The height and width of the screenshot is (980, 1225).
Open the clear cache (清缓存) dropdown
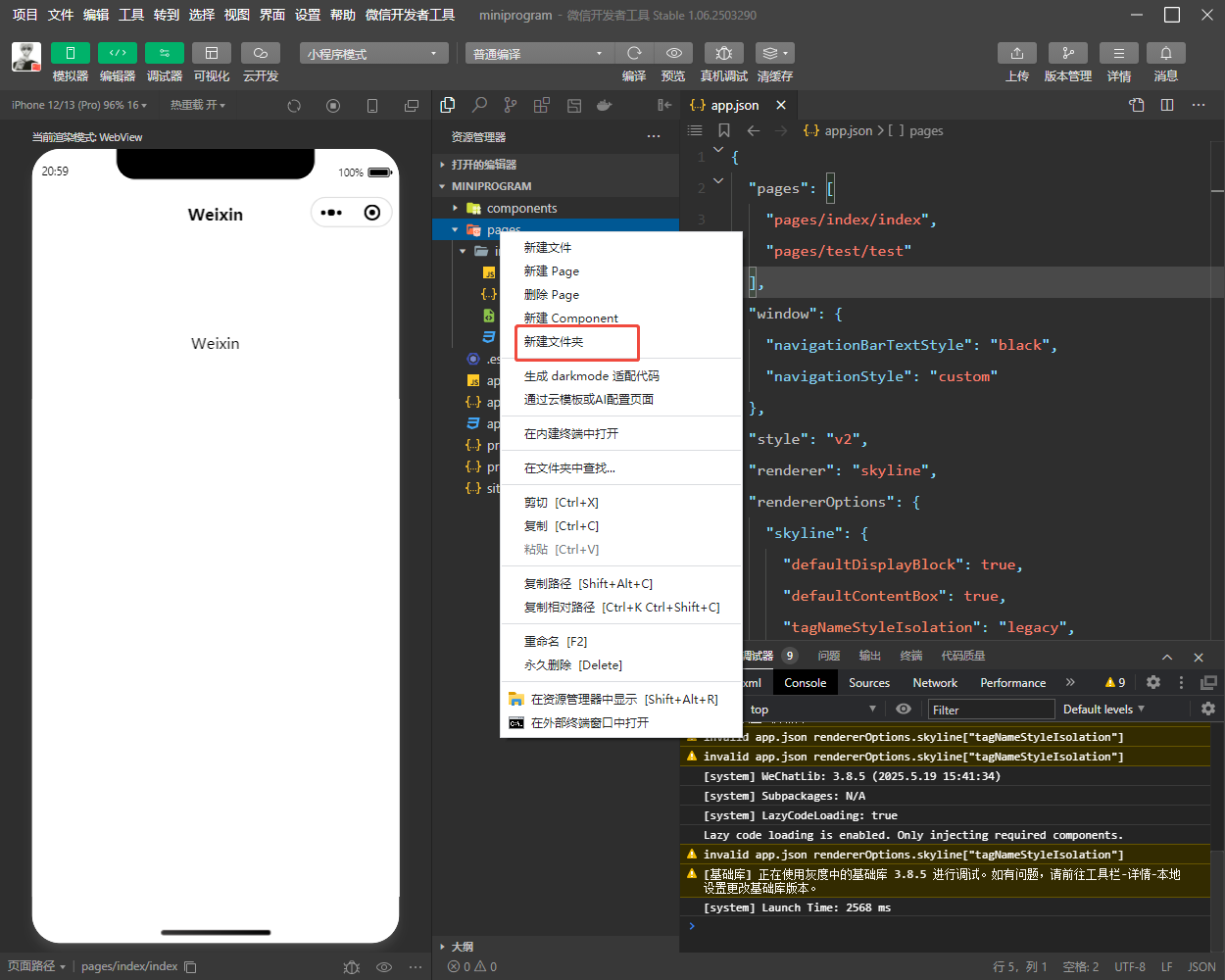click(x=774, y=53)
